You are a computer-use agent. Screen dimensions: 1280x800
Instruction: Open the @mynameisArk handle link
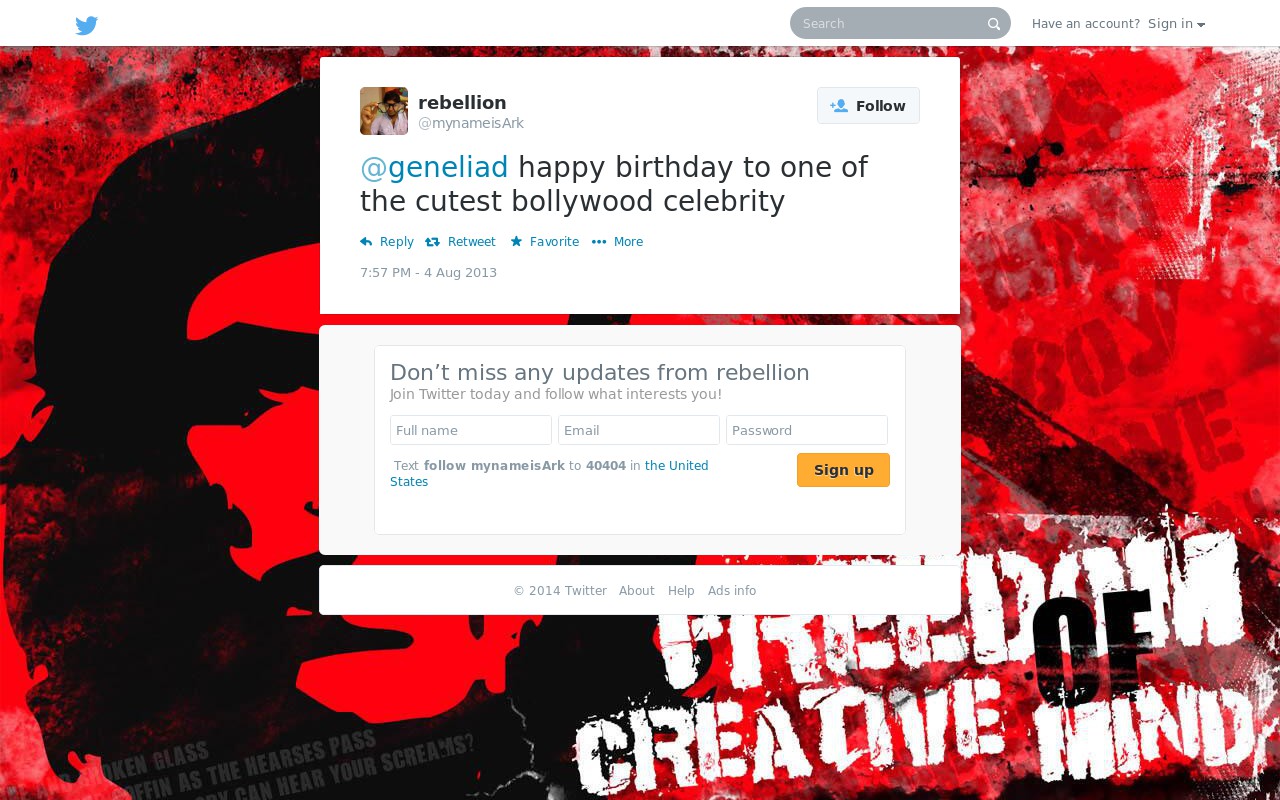point(471,123)
